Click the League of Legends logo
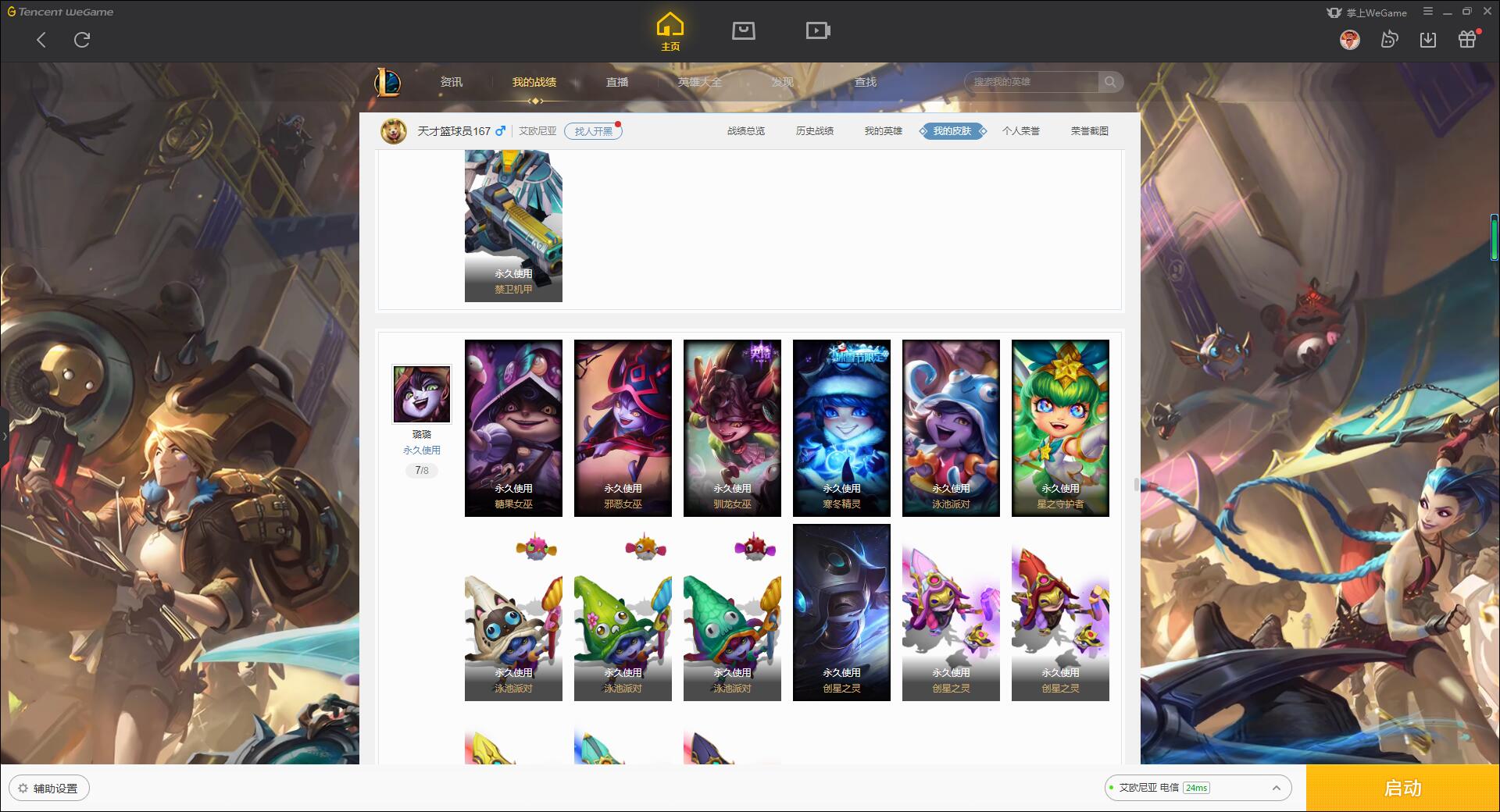Screen dimensions: 1500x812 click(387, 82)
